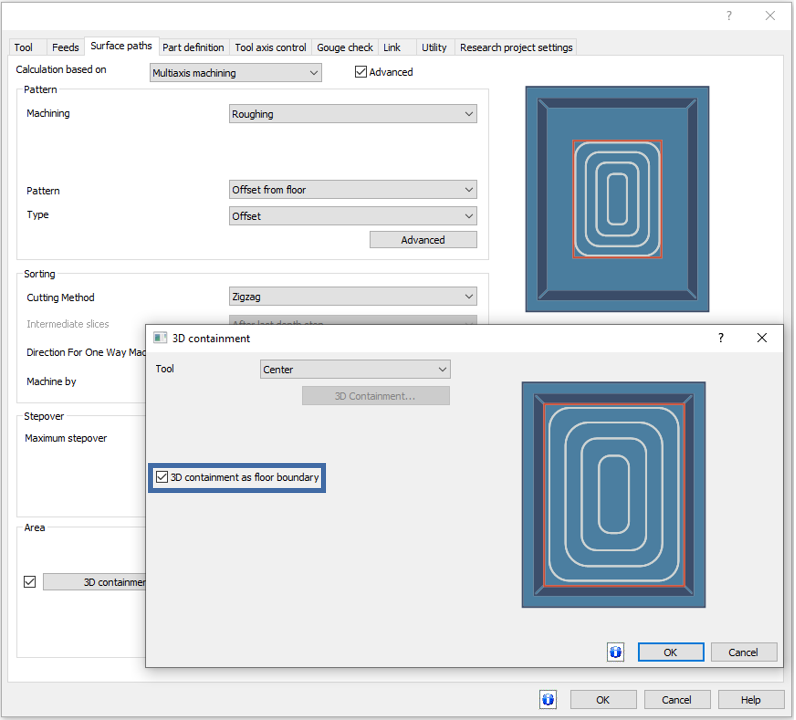Screen dimensions: 796x720
Task: Expand the Pattern Offset from floor dropdown
Action: coord(353,189)
